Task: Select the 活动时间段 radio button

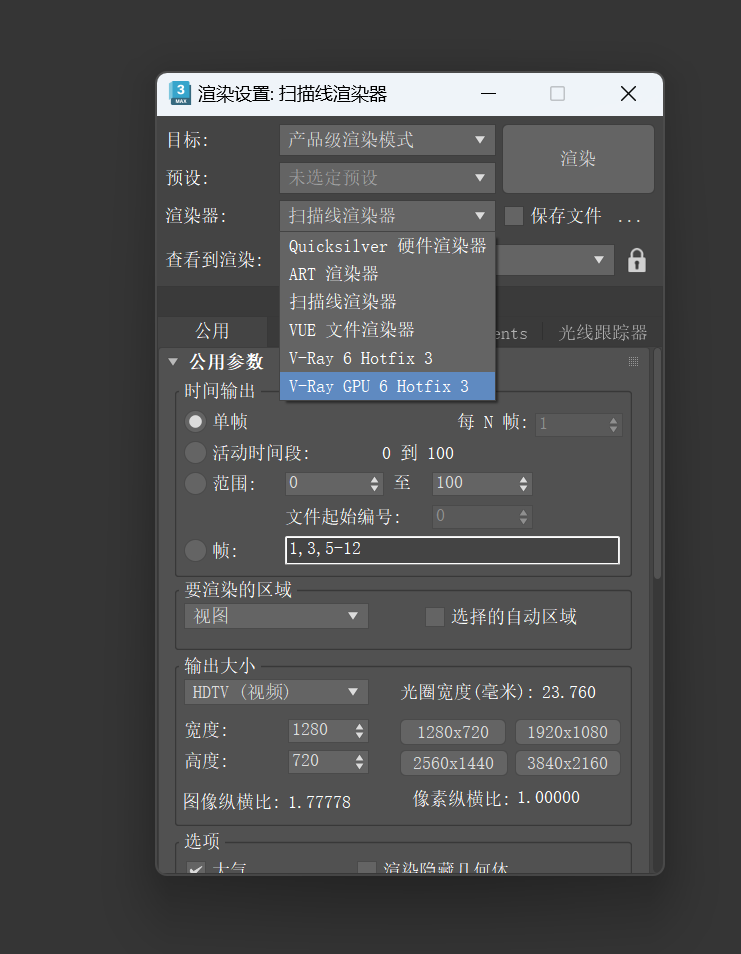Action: pos(195,453)
